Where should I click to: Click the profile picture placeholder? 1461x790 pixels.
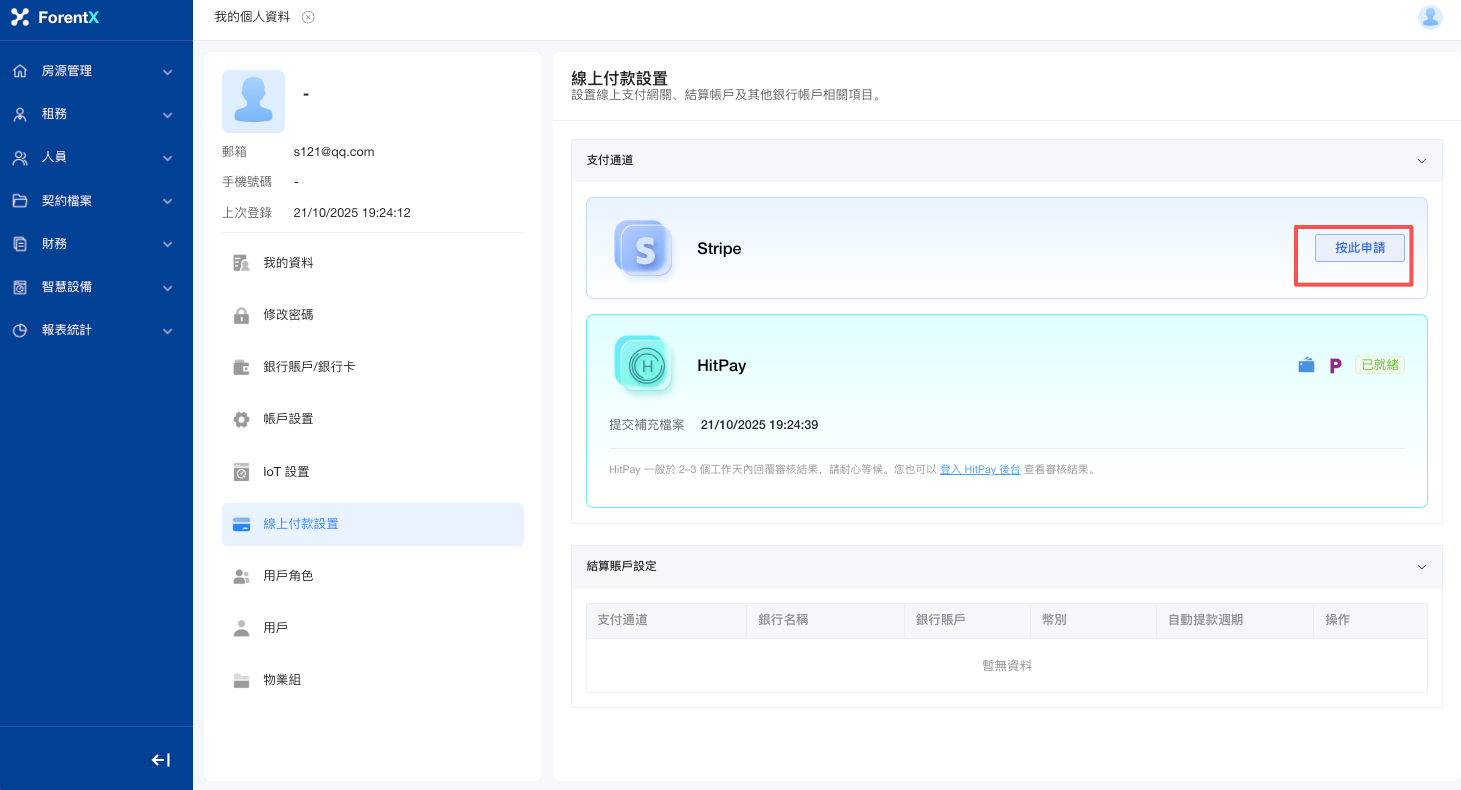[253, 101]
